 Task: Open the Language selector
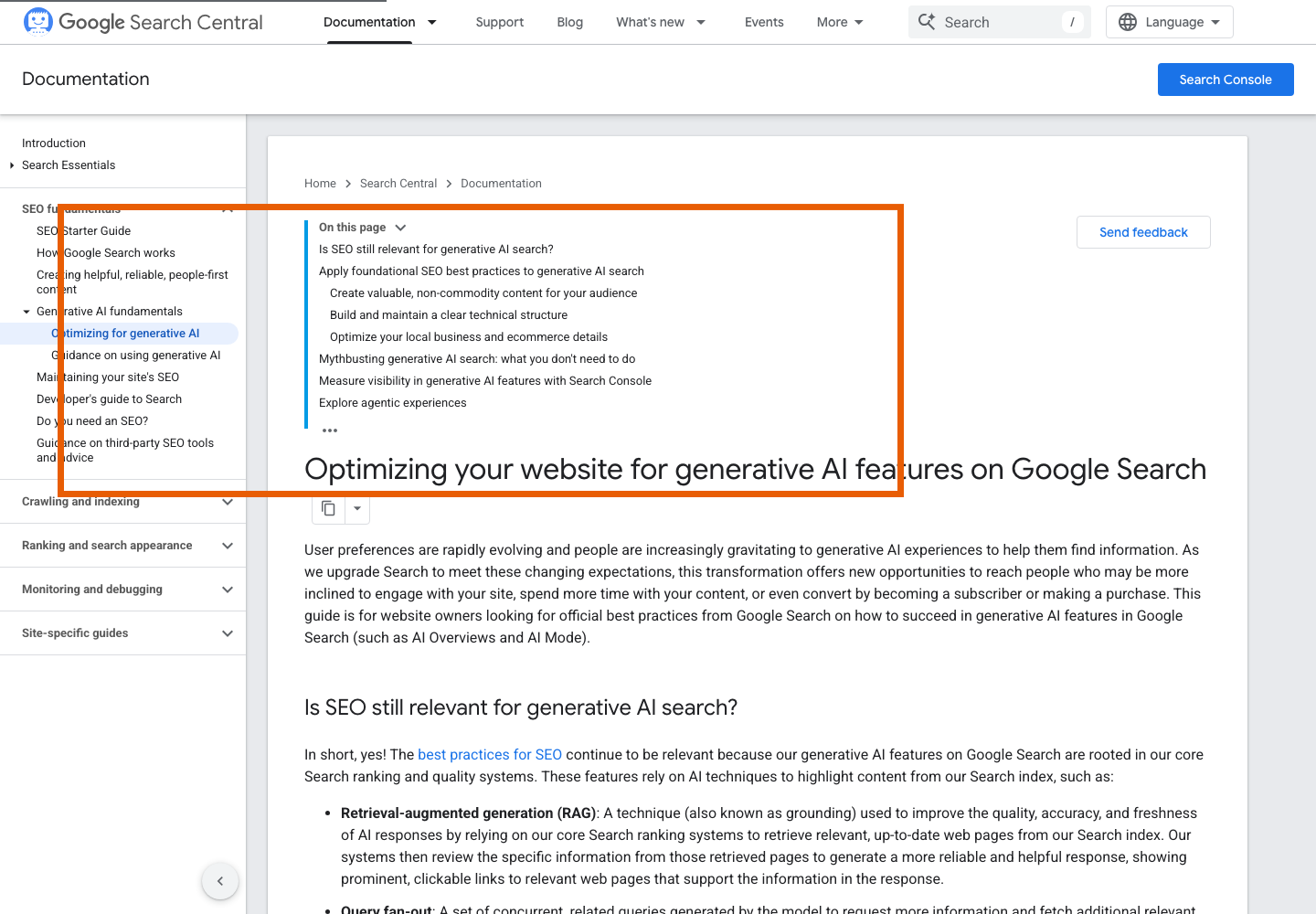click(1170, 22)
